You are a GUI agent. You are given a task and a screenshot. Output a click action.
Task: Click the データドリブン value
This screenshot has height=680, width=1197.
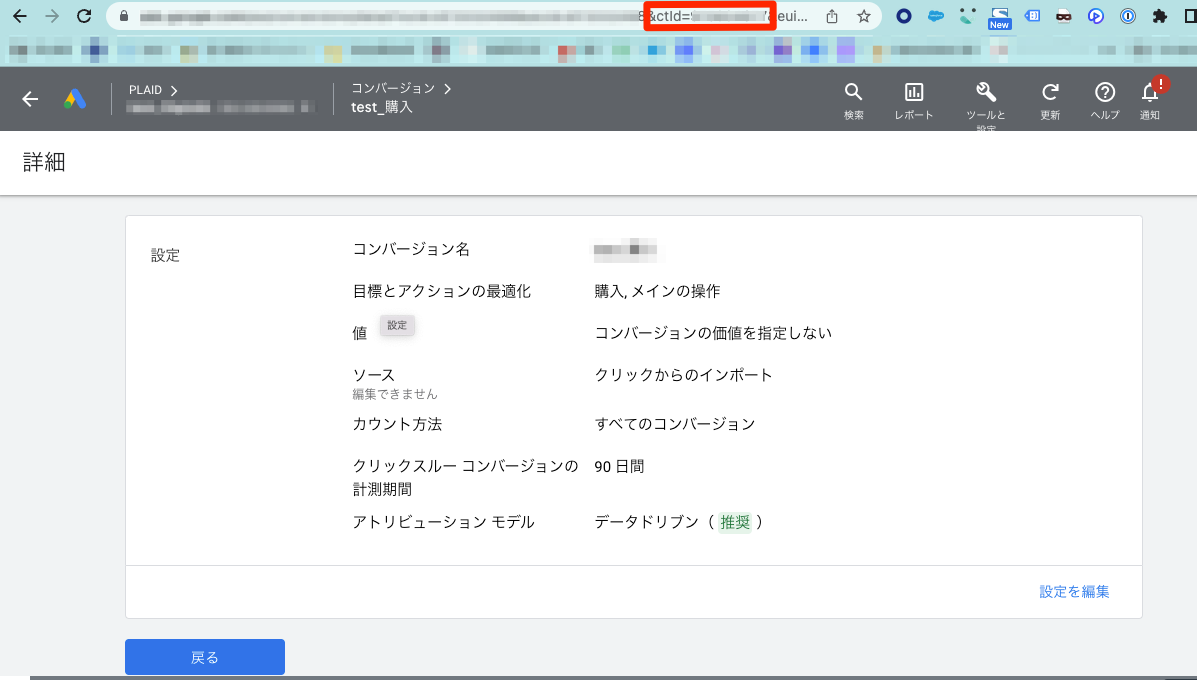647,523
